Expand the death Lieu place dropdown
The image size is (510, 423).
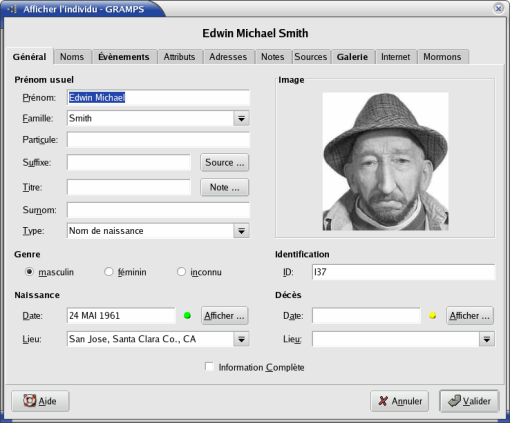point(487,339)
